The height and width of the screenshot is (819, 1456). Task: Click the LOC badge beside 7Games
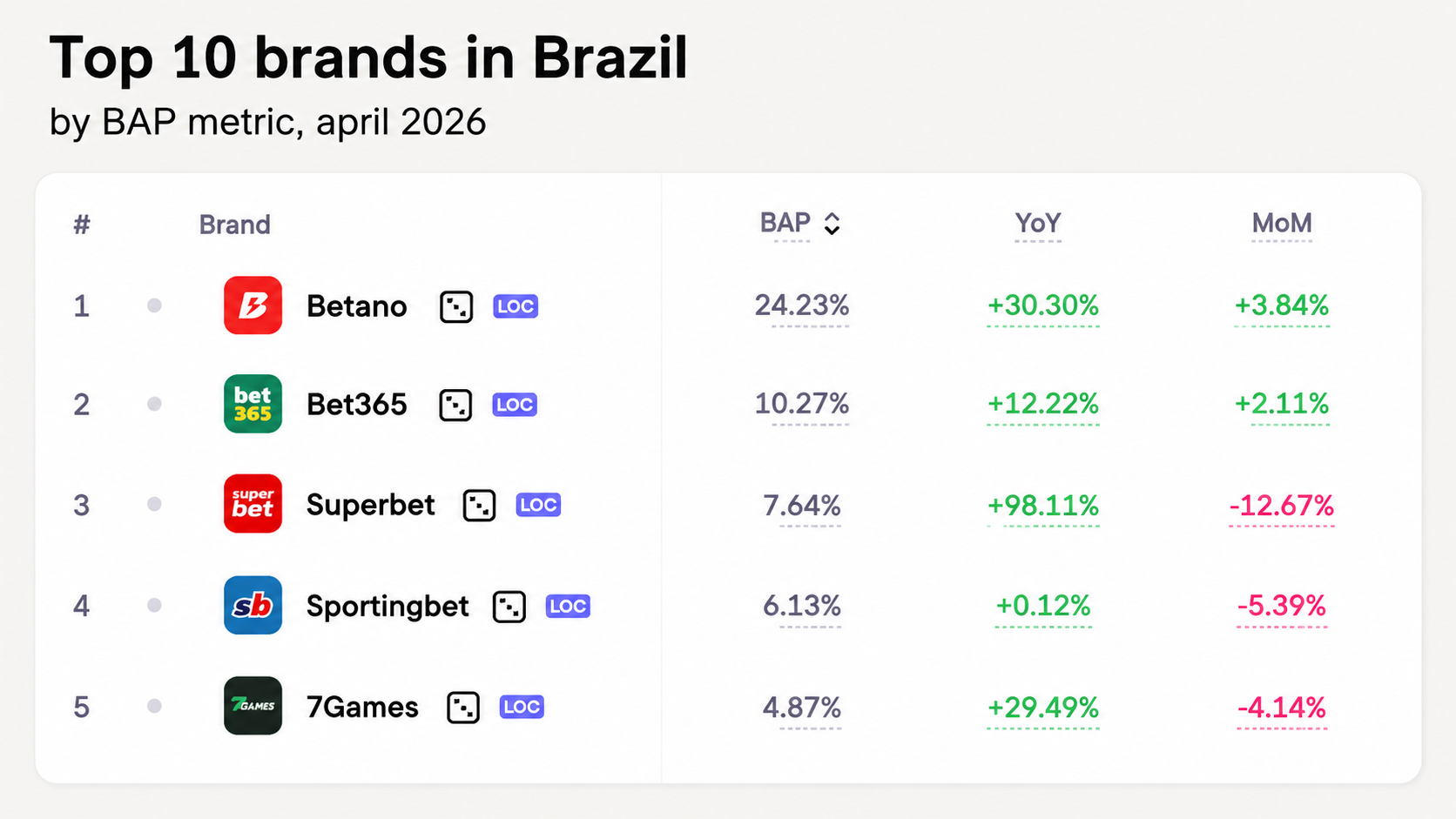pos(522,707)
